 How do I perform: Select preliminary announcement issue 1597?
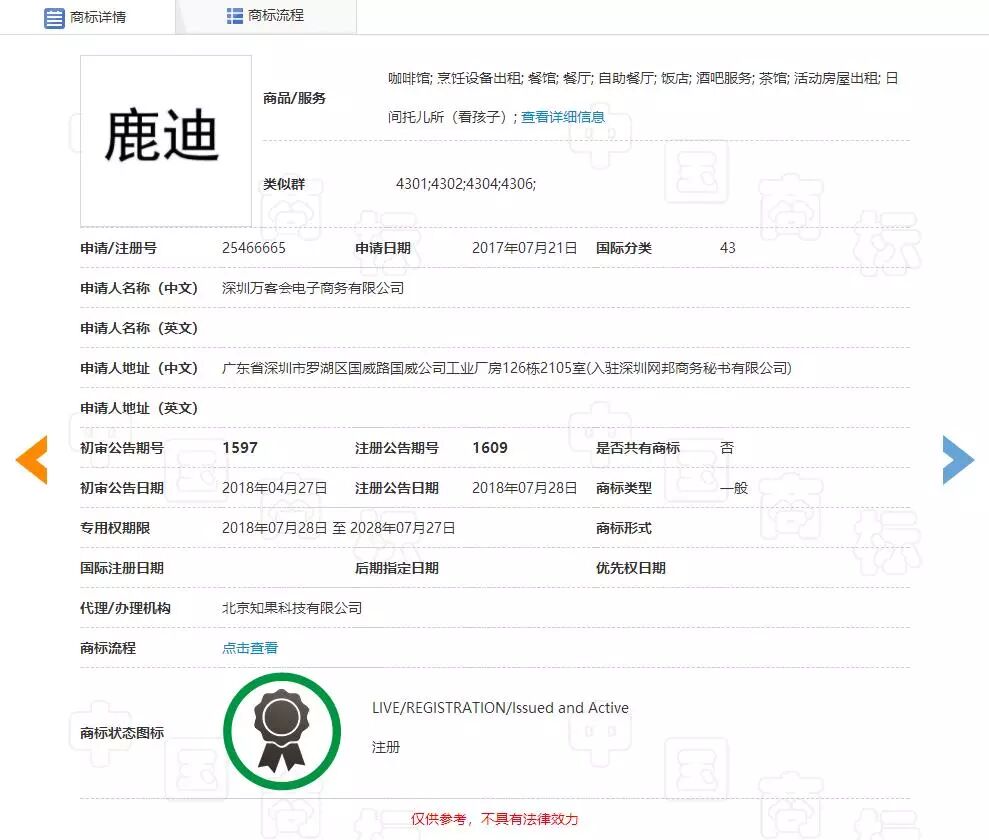pyautogui.click(x=240, y=448)
